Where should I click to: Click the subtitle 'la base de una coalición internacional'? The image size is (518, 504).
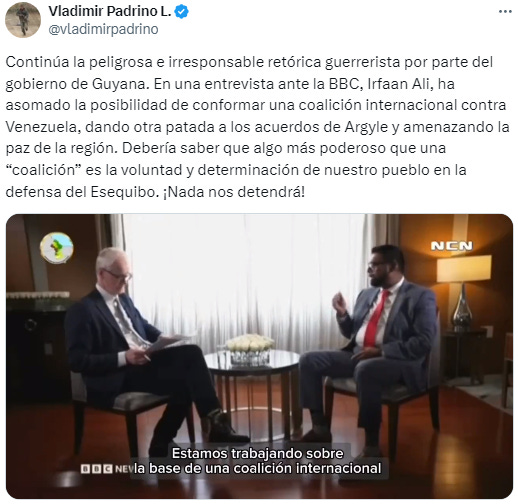click(258, 468)
